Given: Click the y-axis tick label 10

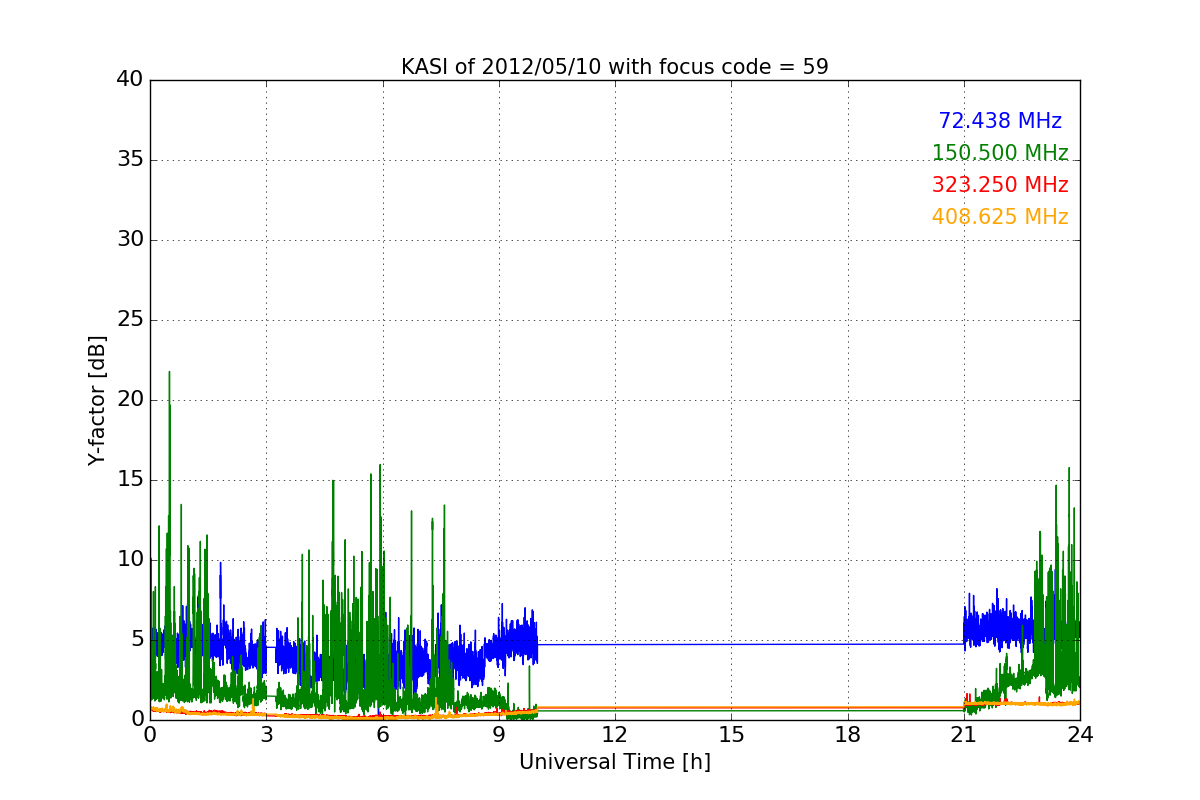Looking at the screenshot, I should (x=130, y=559).
